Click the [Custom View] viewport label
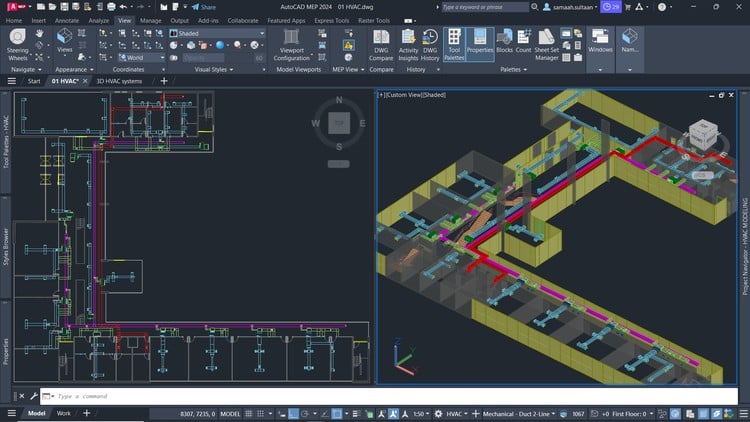 click(404, 95)
